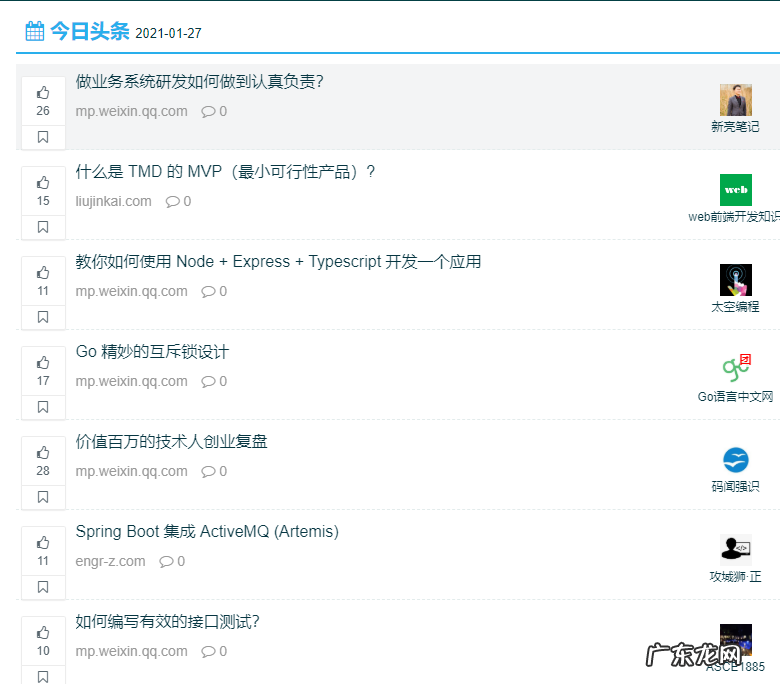Viewport: 780px width, 684px height.
Task: Open comments on the TMD MVP post
Action: [x=178, y=201]
